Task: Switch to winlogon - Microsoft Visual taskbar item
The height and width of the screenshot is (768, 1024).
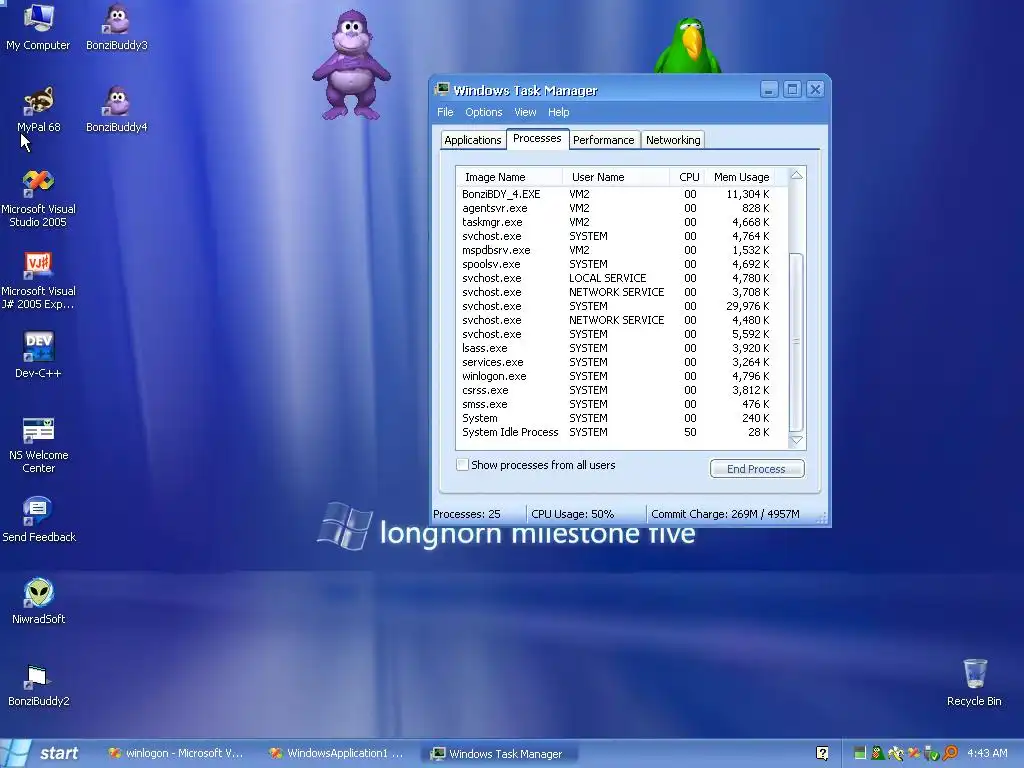Action: 176,753
